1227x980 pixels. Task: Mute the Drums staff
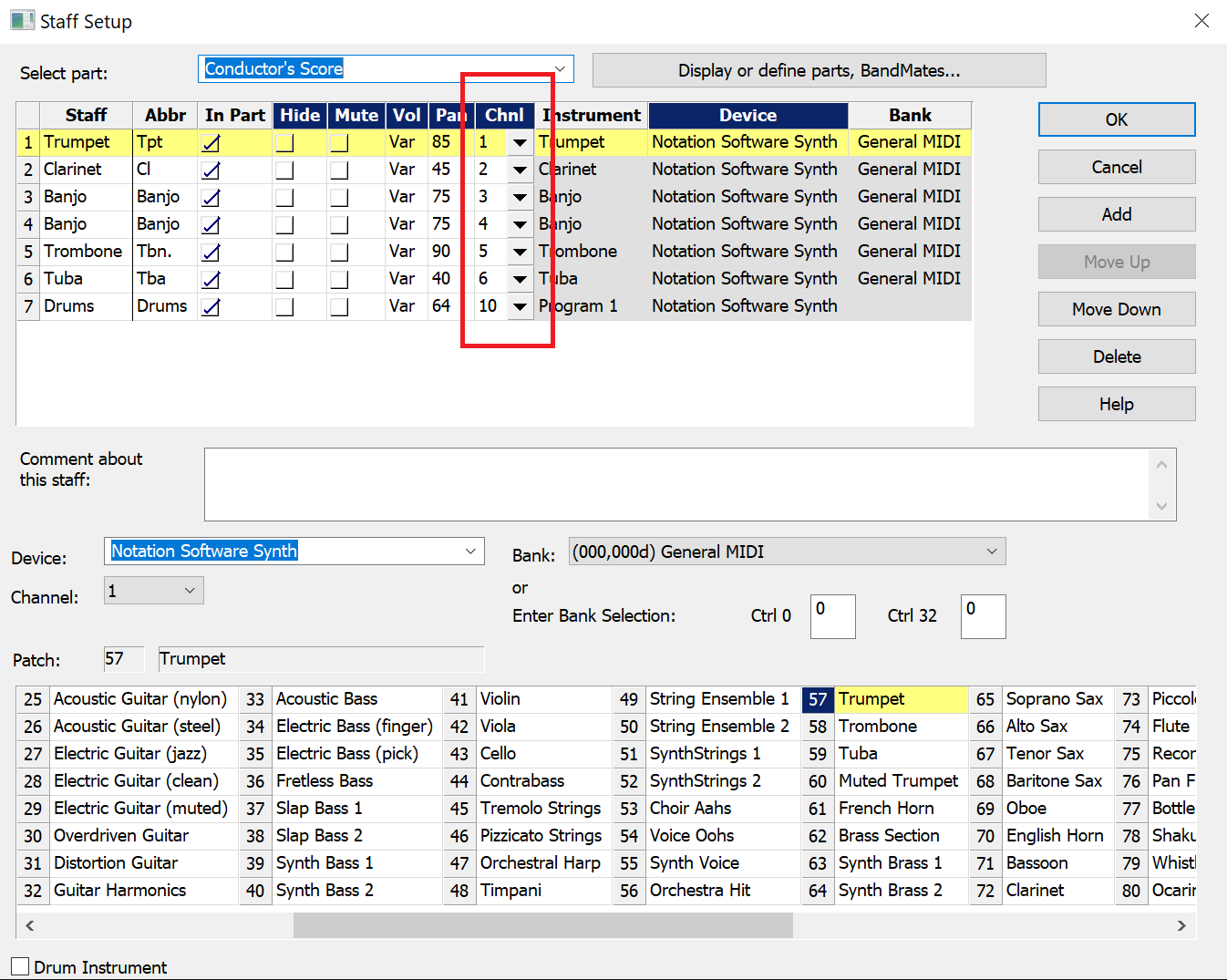(x=339, y=307)
